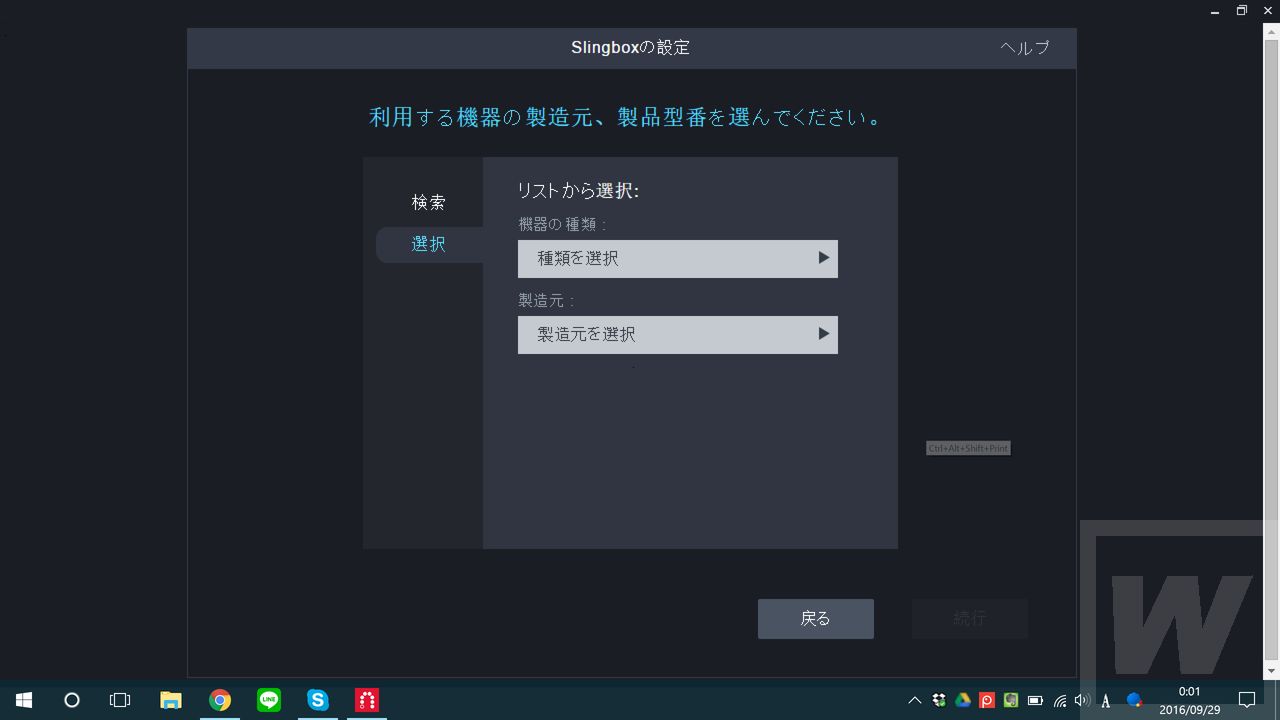Click the 戻る back button
The width and height of the screenshot is (1280, 720).
(815, 619)
